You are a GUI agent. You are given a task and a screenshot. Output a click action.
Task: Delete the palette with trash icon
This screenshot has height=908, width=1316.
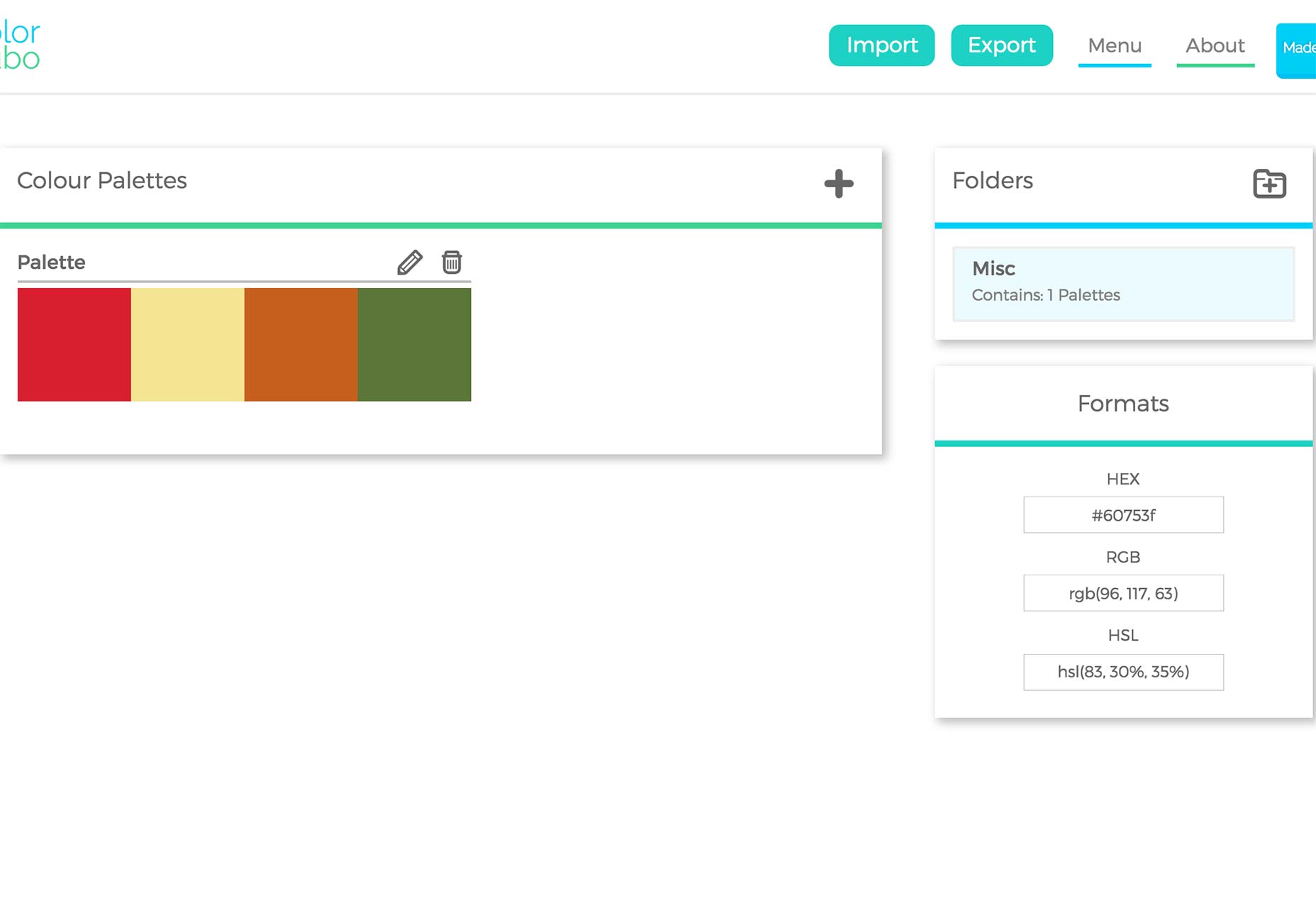[452, 262]
